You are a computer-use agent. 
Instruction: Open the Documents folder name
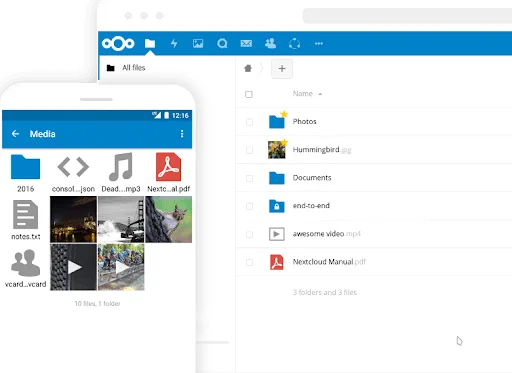click(312, 178)
